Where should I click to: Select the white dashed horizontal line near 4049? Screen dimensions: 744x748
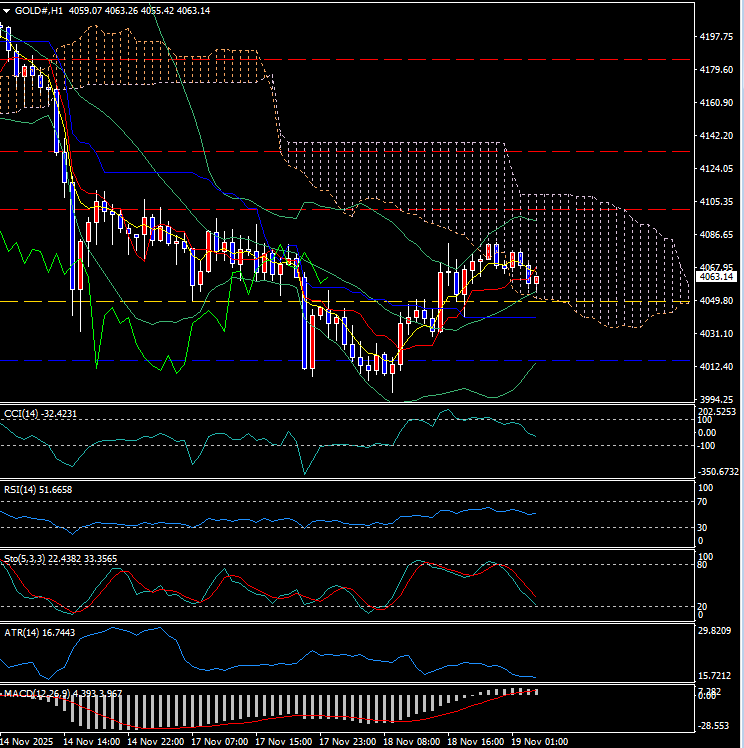click(150, 301)
